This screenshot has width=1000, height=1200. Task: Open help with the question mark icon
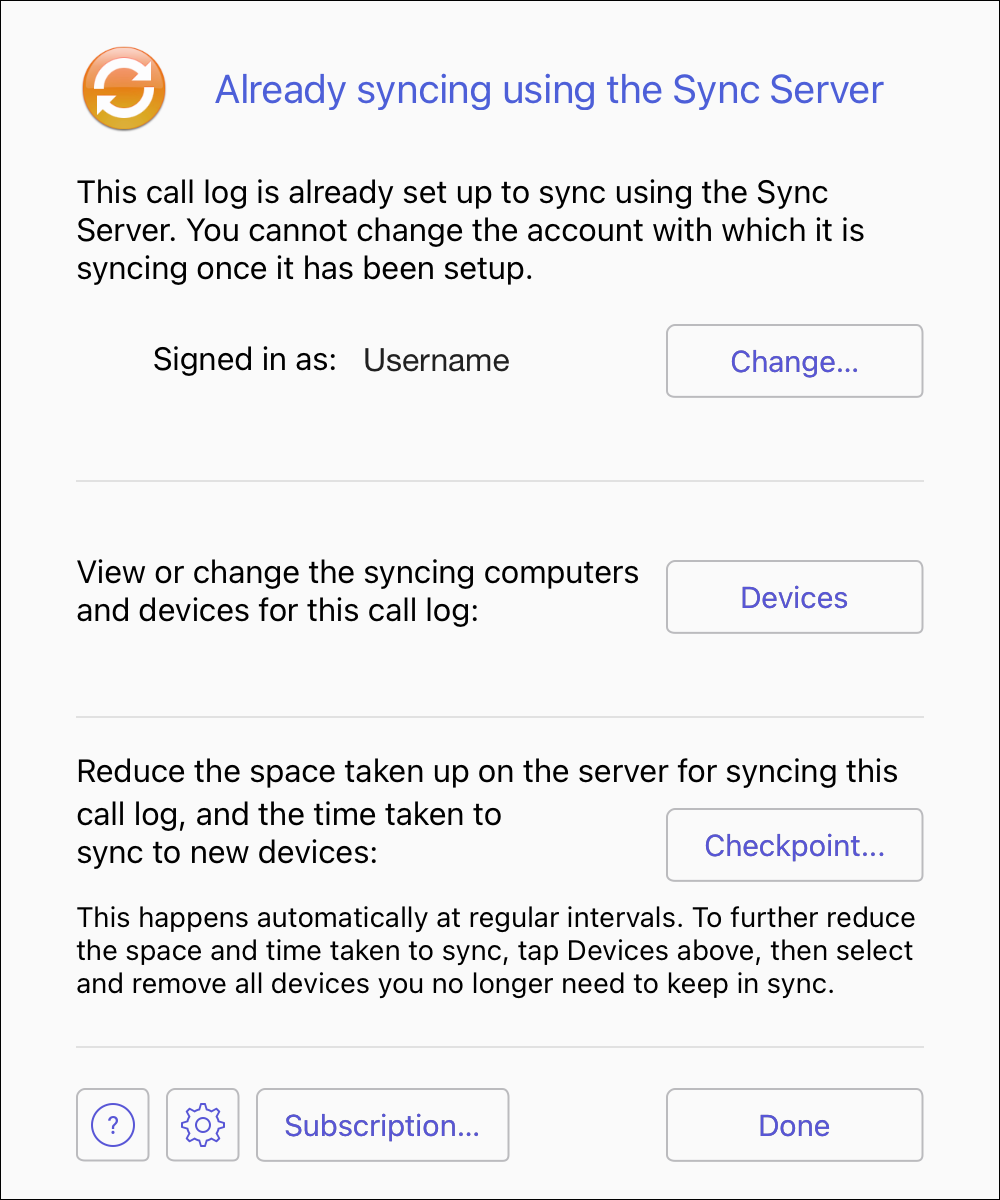click(113, 1126)
